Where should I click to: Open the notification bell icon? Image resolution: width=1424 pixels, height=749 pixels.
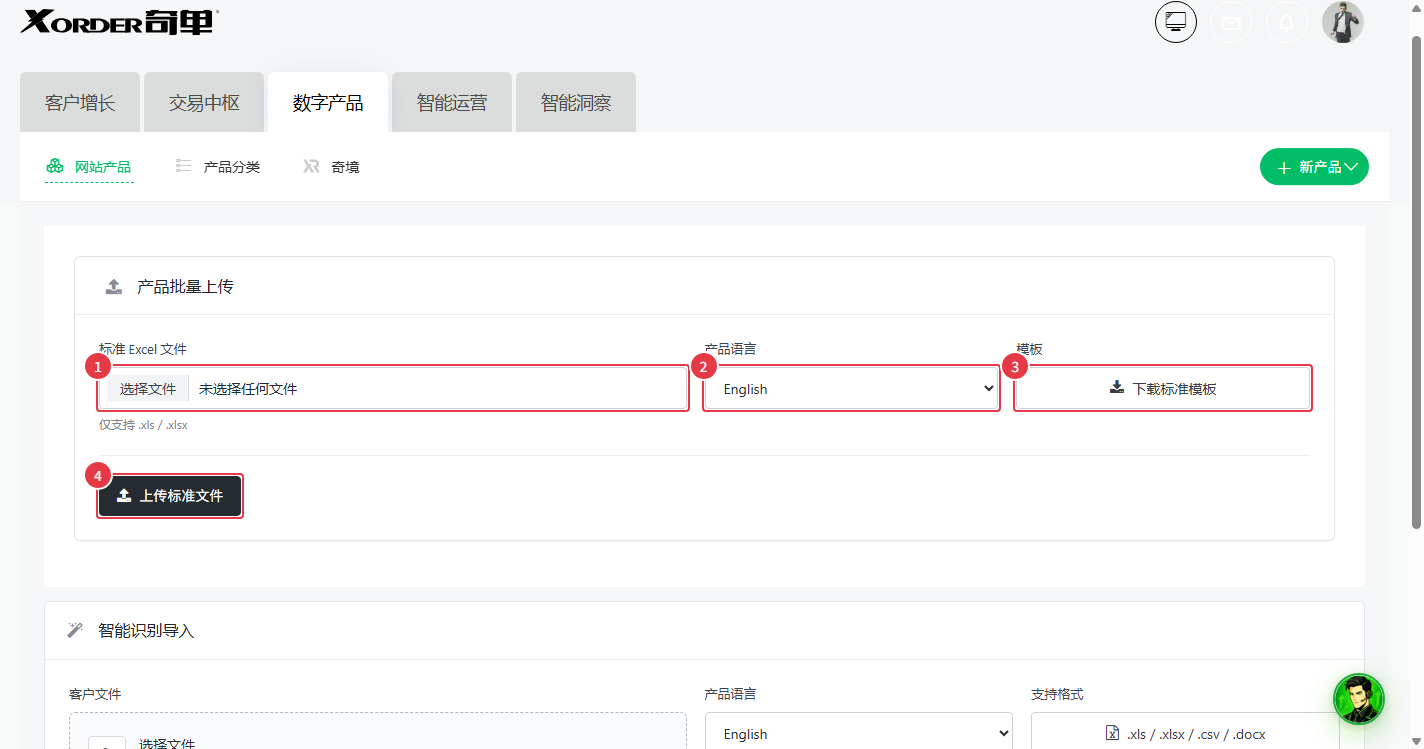click(1287, 22)
